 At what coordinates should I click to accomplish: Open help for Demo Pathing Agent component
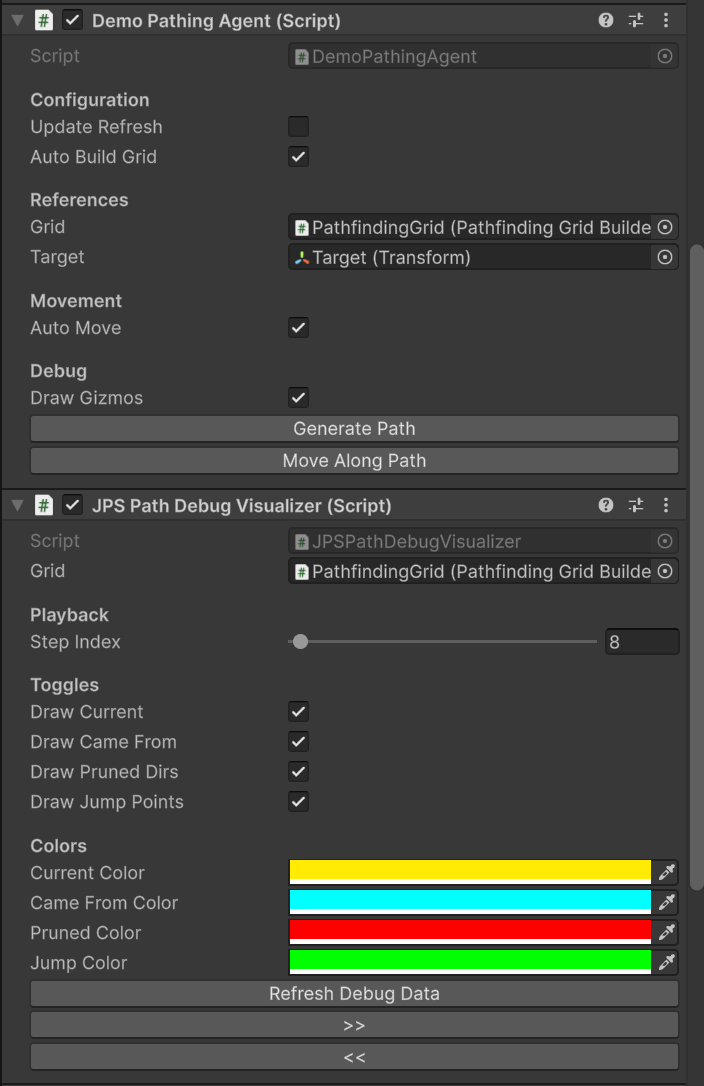tap(606, 20)
